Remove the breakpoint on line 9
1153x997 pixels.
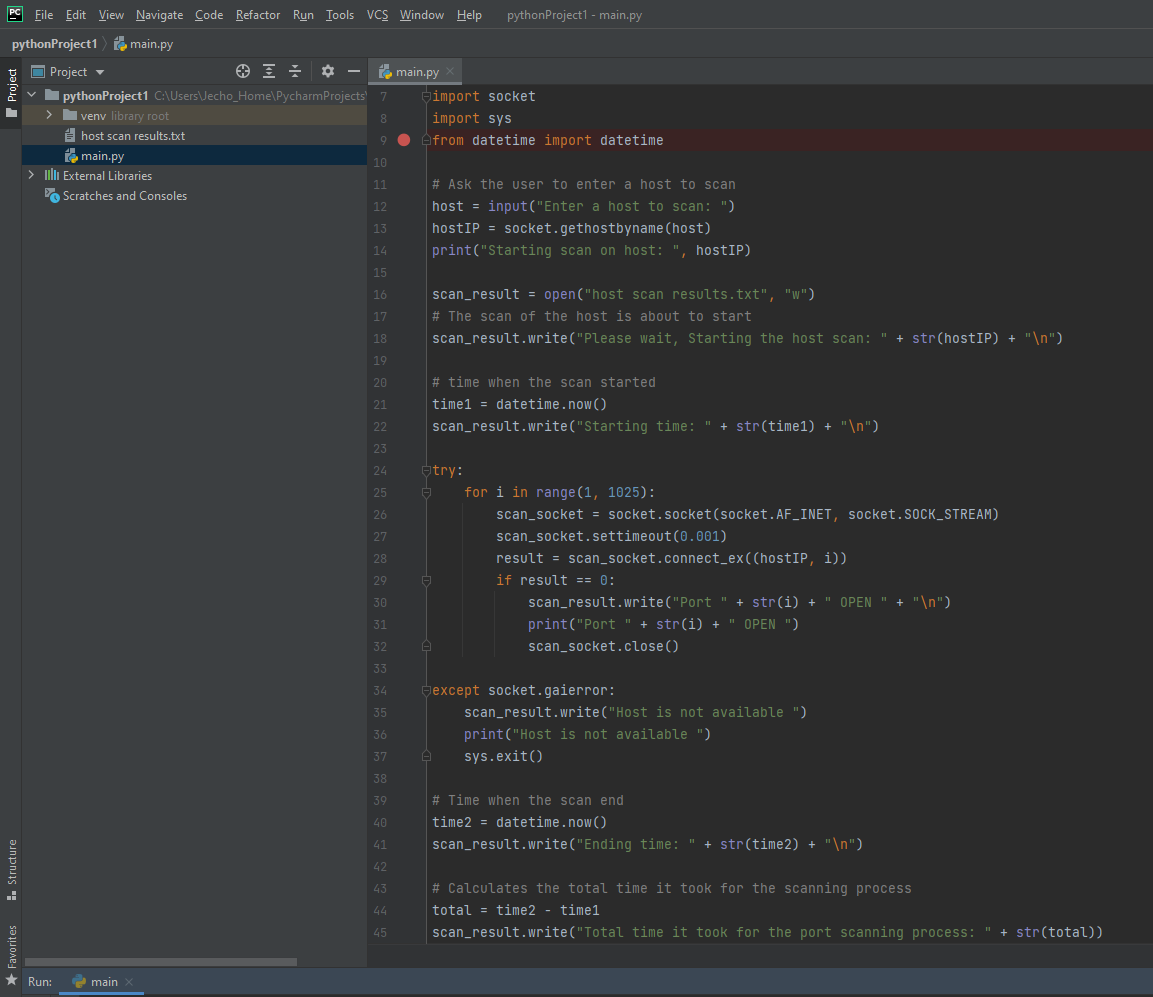(x=404, y=140)
